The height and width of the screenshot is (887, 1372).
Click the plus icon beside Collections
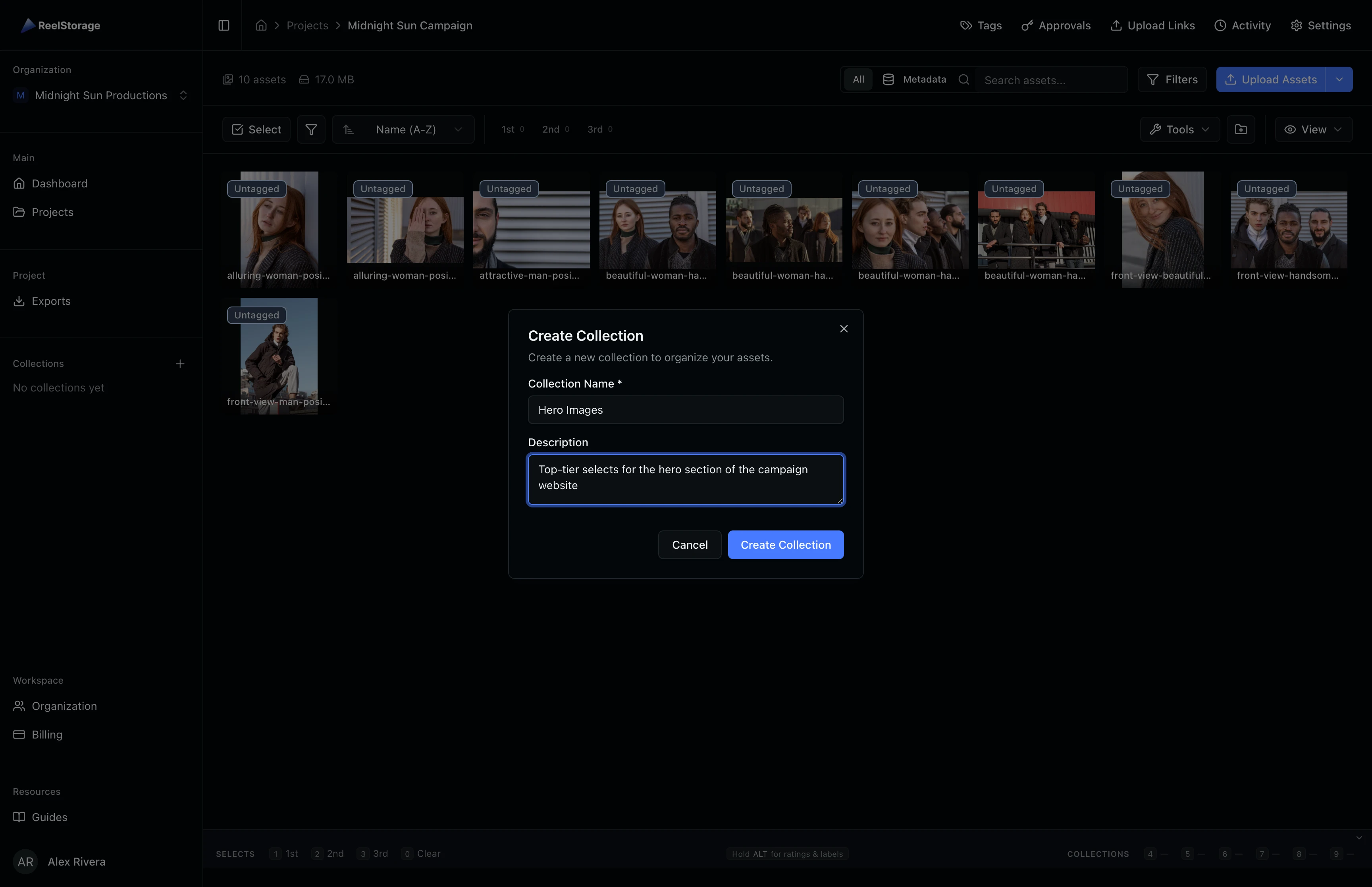pyautogui.click(x=180, y=363)
